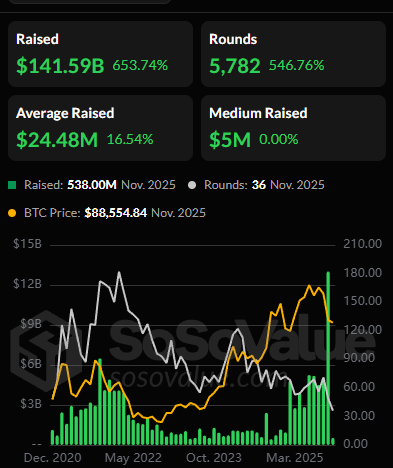
Task: Click the 30.00 right axis label
Action: [360, 416]
